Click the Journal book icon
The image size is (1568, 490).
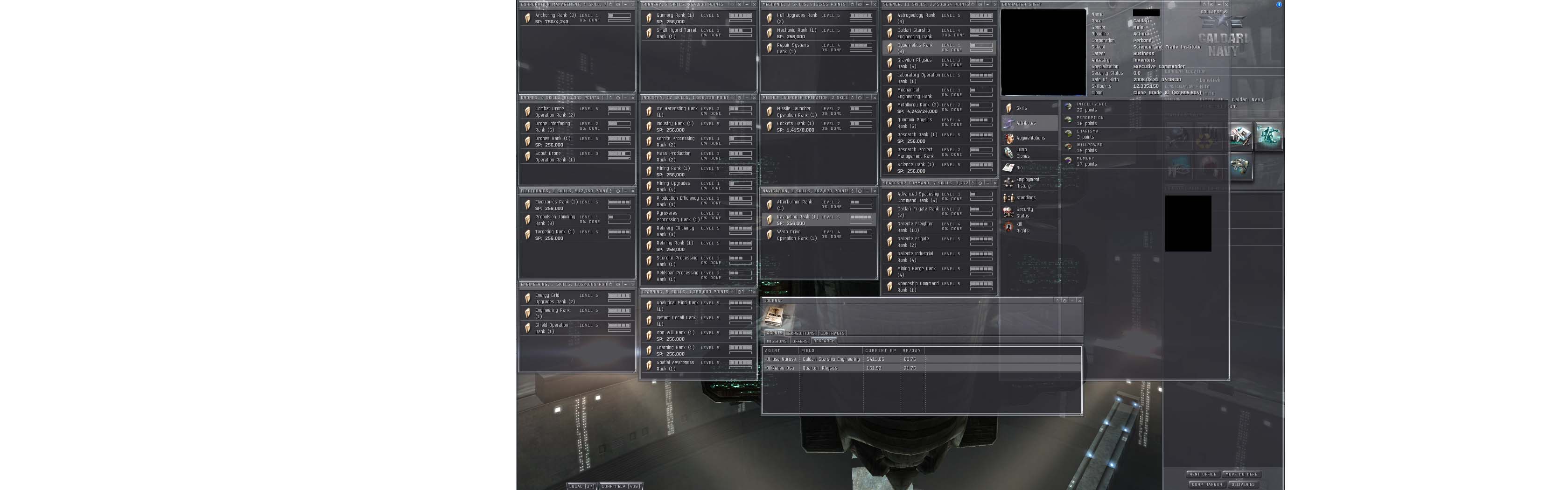click(x=774, y=316)
